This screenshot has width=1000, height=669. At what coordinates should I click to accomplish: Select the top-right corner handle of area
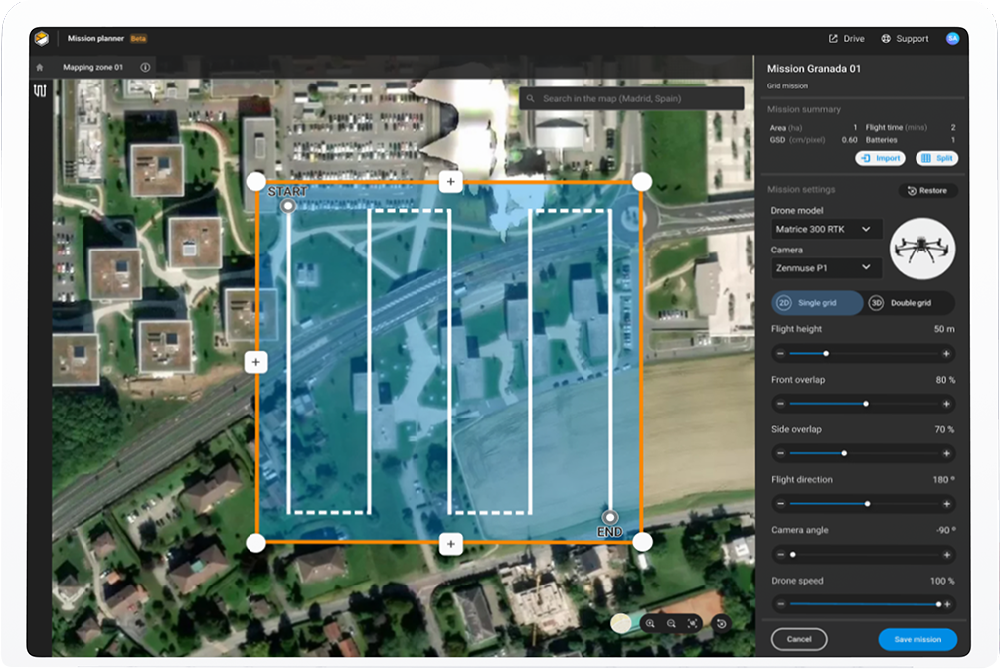(x=642, y=182)
